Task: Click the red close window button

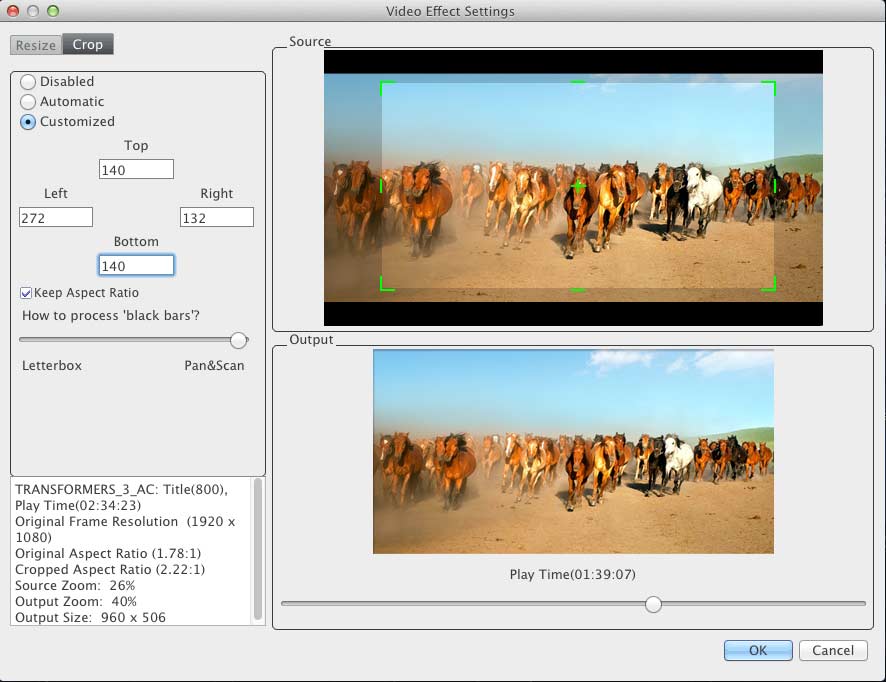Action: pyautogui.click(x=13, y=11)
